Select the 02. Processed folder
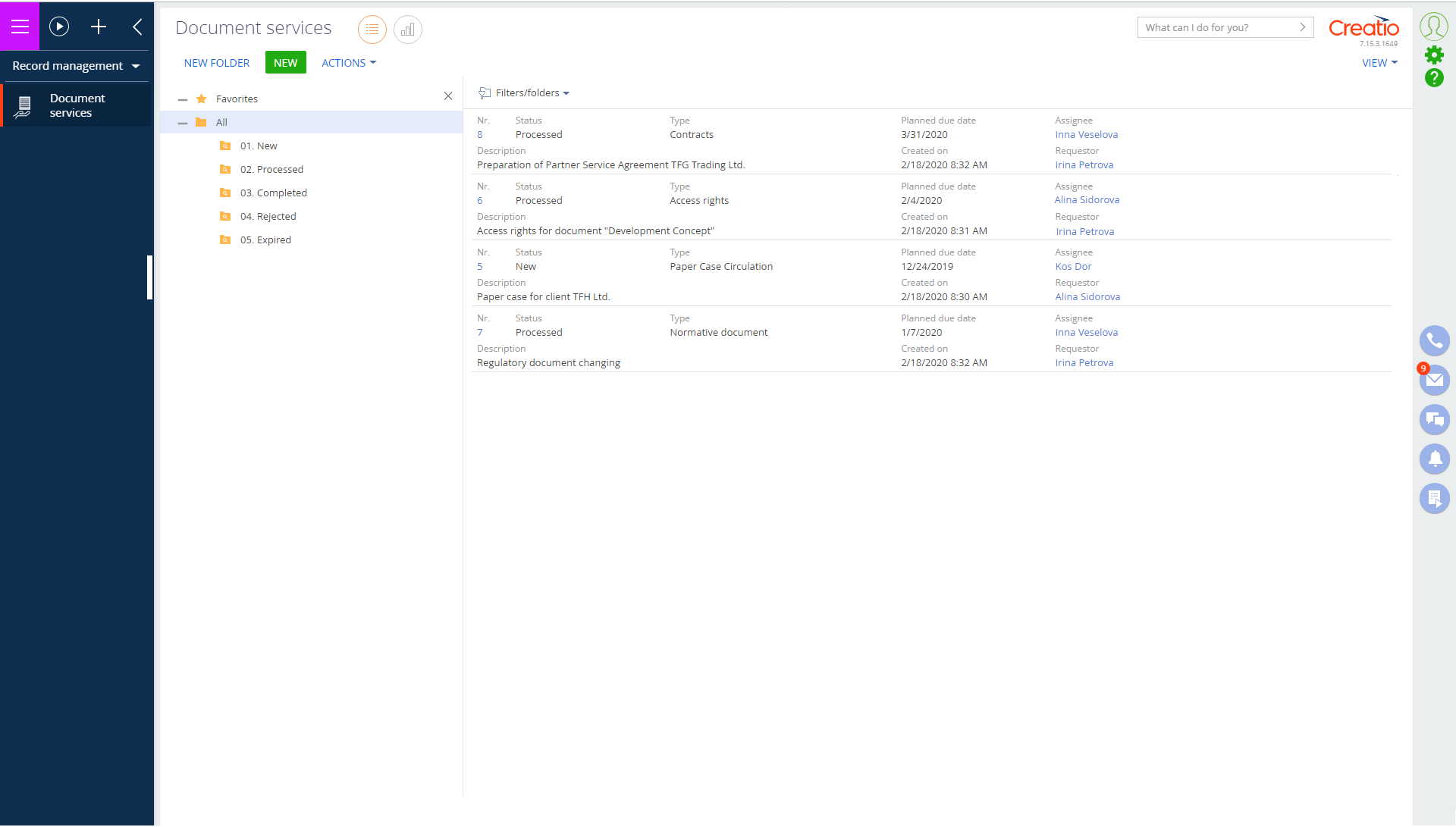Viewport: 1456px width, 827px height. tap(271, 170)
